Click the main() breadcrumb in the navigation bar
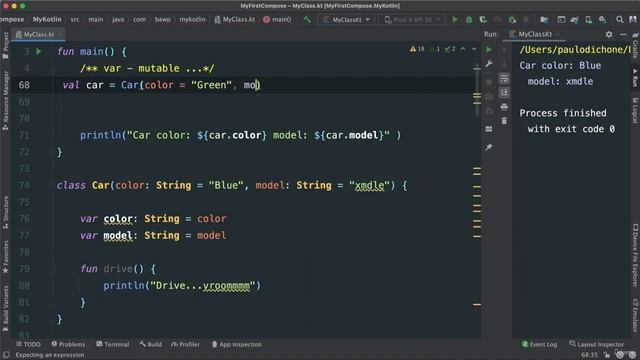The image size is (640, 360). coord(277,19)
